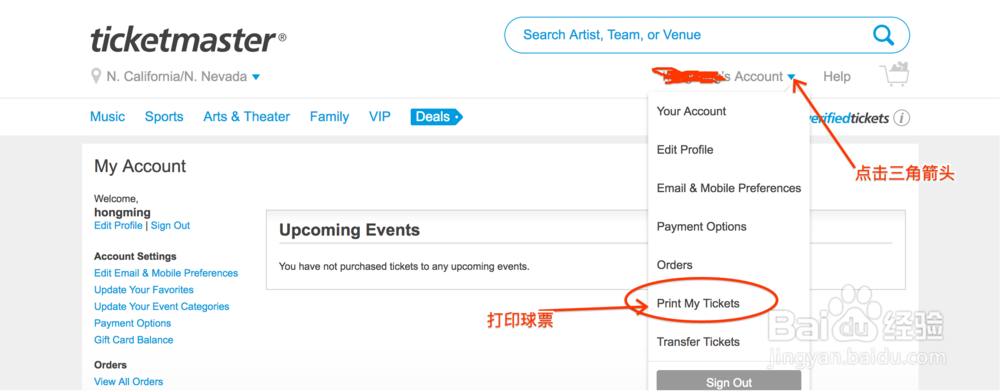Click the search magnifier icon

tap(883, 34)
